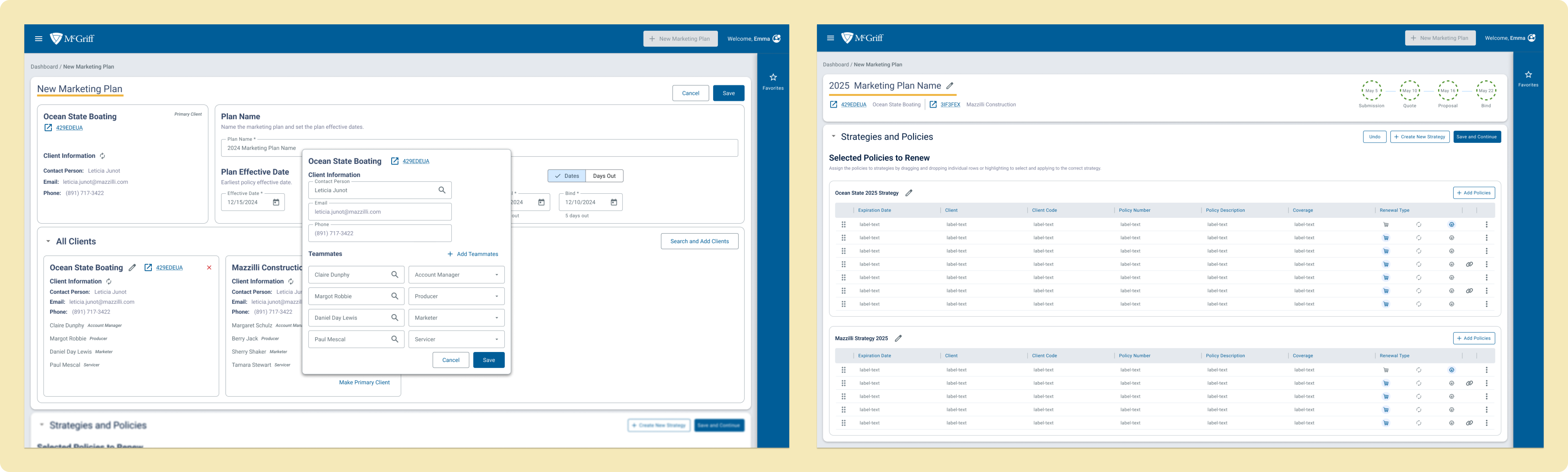Open Marketer role dropdown in popup
The image size is (1568, 472).
tap(456, 318)
